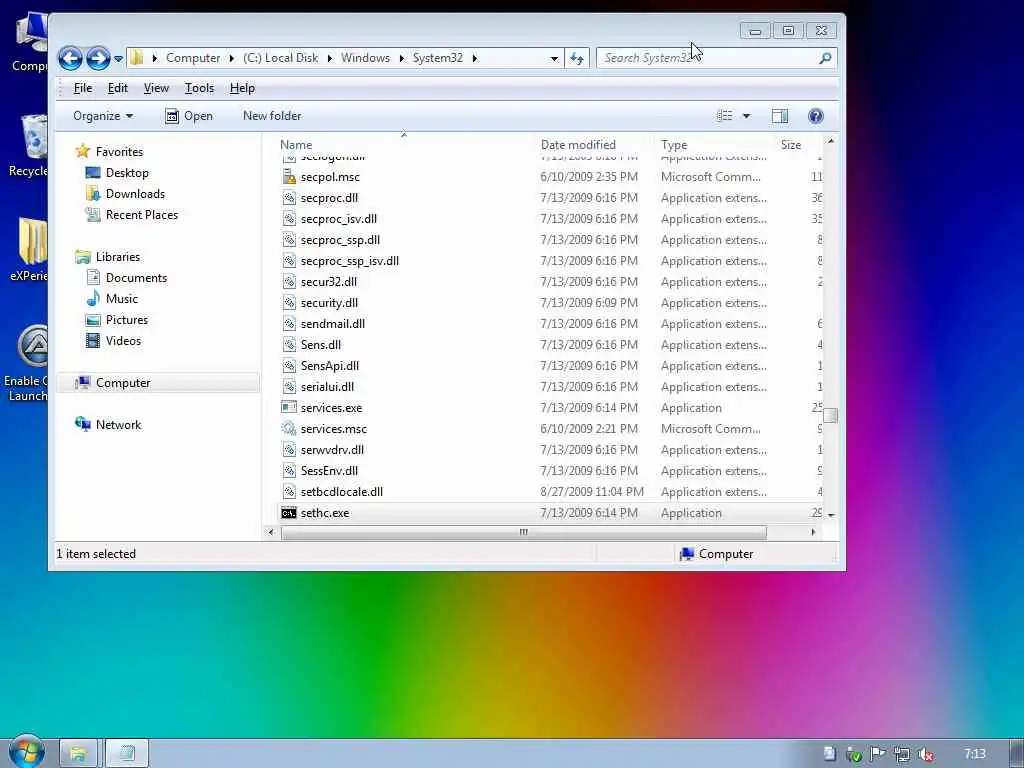This screenshot has width=1024, height=768.
Task: Refresh the System32 folder view
Action: point(577,58)
